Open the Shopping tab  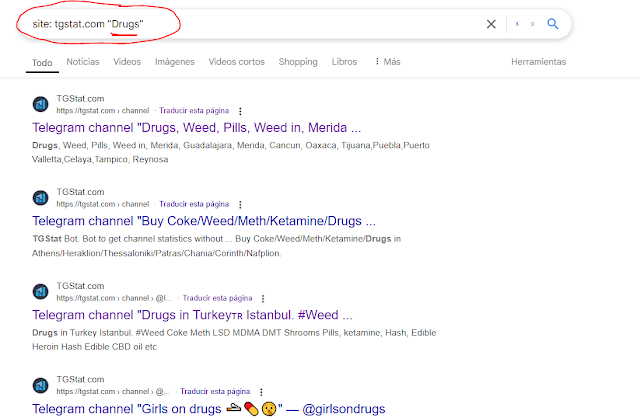coord(298,62)
